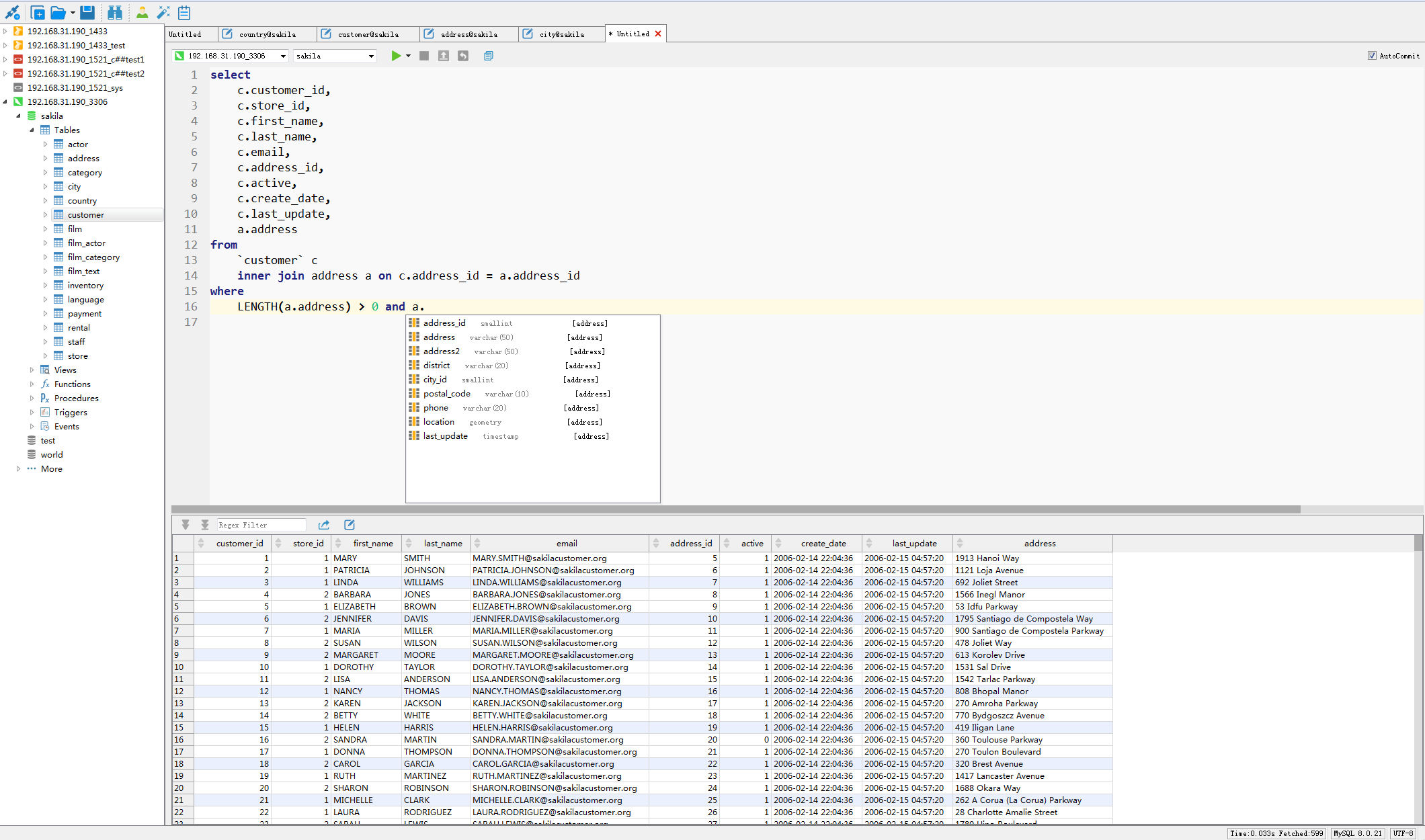
Task: Select postal_code from autocomplete list
Action: [x=447, y=394]
